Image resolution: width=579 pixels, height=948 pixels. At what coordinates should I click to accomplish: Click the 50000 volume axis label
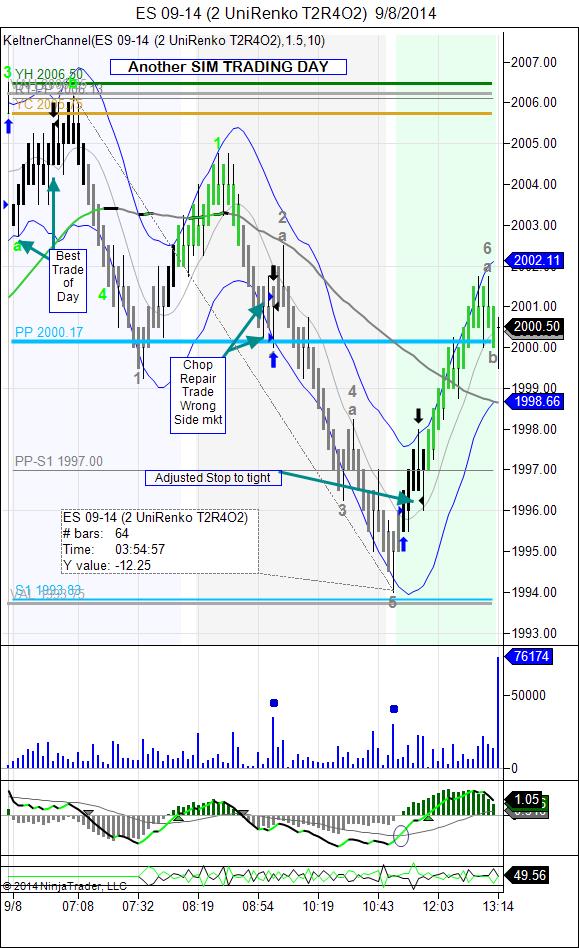click(528, 695)
